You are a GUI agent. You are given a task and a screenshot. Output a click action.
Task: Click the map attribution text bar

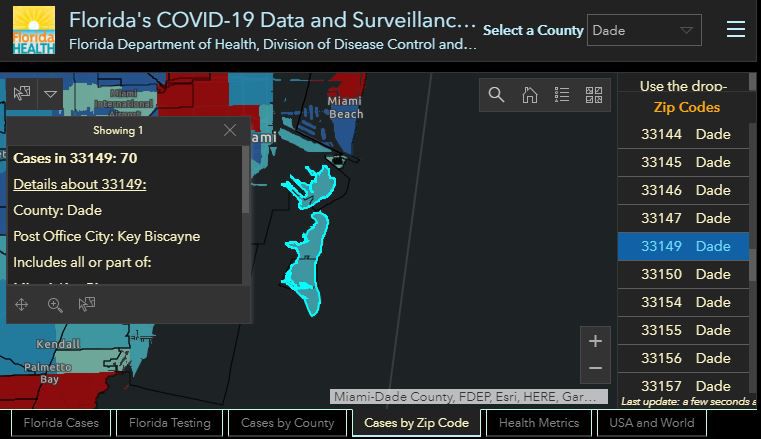(468, 397)
